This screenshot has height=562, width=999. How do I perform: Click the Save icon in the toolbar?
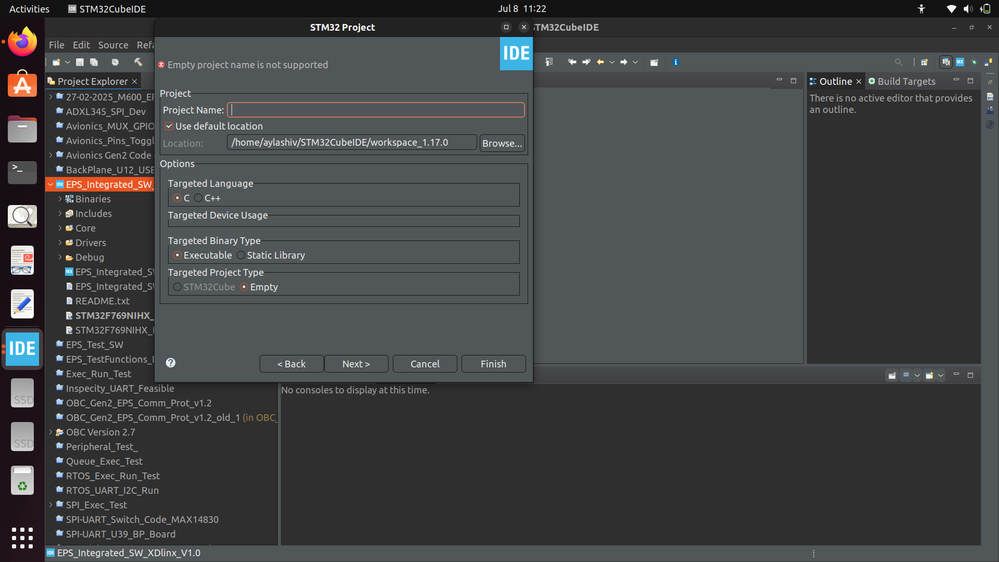pyautogui.click(x=80, y=62)
